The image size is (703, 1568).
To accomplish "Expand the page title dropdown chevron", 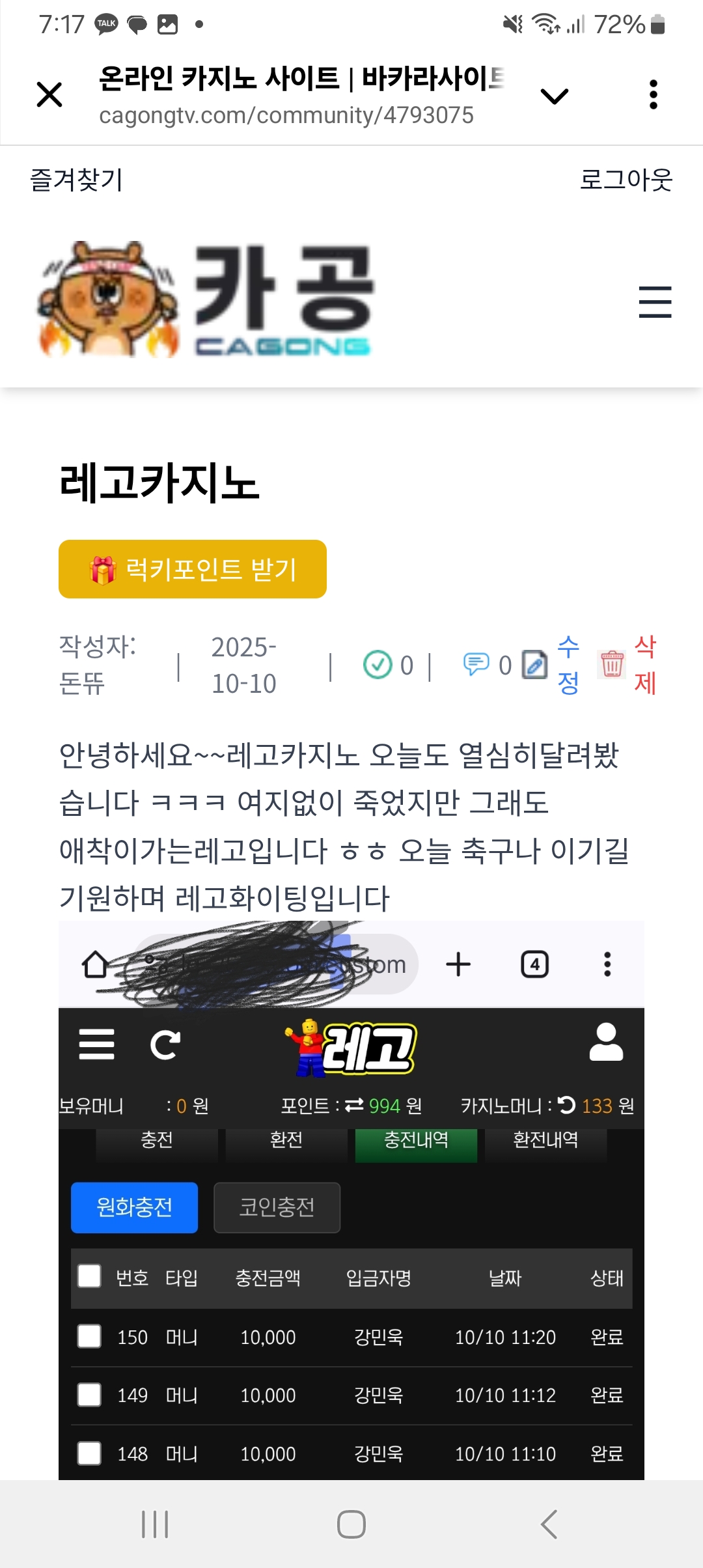I will click(555, 96).
